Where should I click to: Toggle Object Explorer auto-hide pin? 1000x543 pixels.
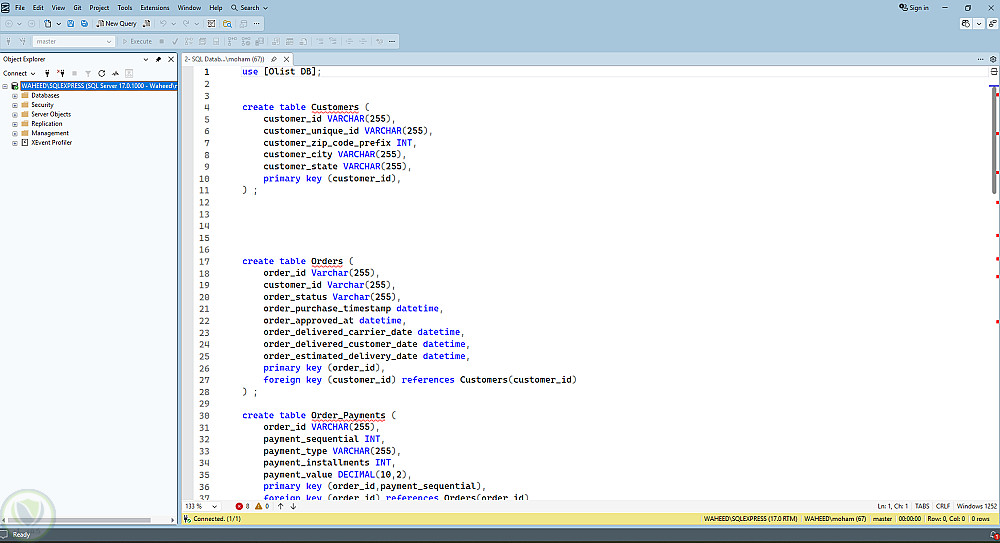pyautogui.click(x=158, y=59)
